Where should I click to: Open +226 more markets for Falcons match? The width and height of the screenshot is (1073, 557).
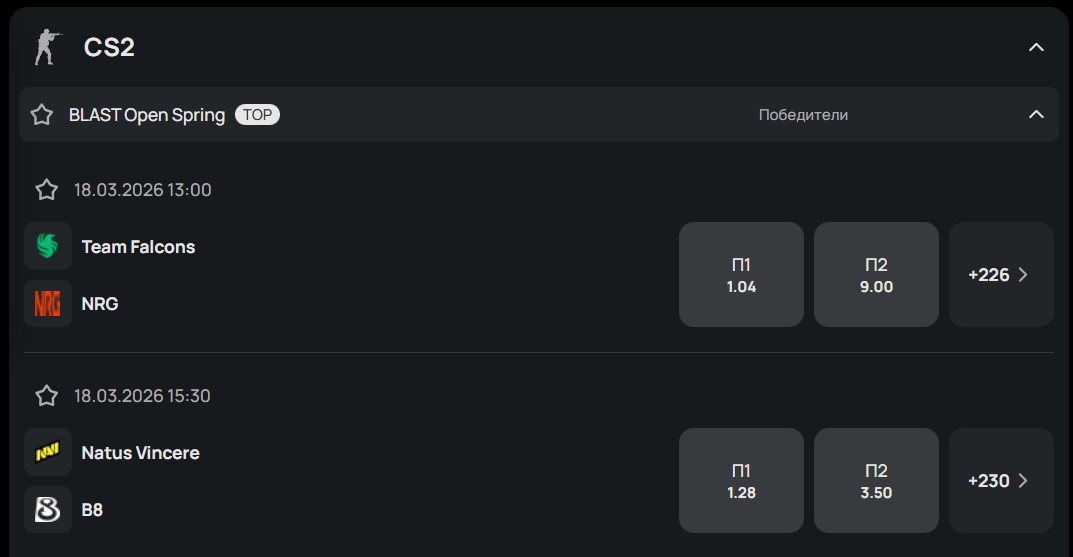tap(1000, 274)
